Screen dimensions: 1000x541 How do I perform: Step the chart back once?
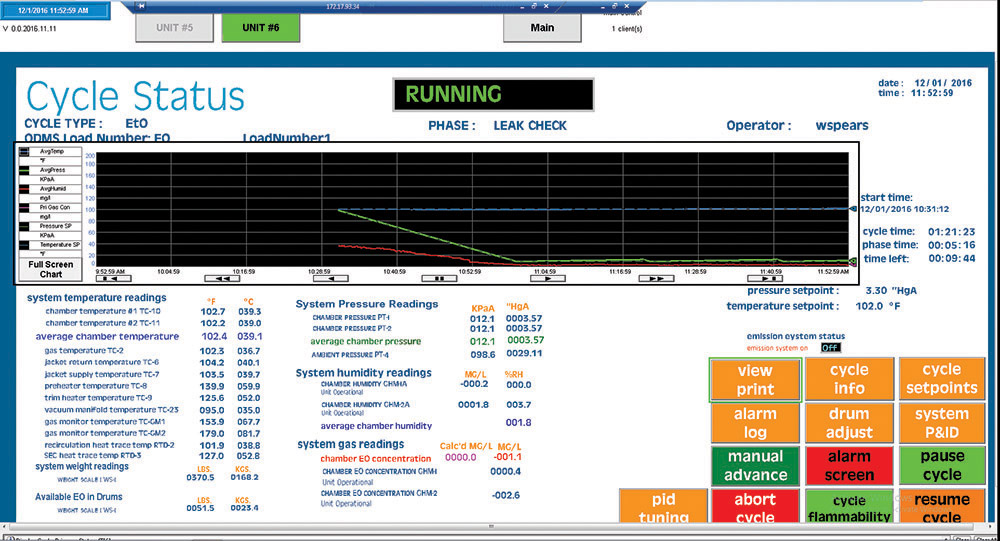[x=330, y=279]
